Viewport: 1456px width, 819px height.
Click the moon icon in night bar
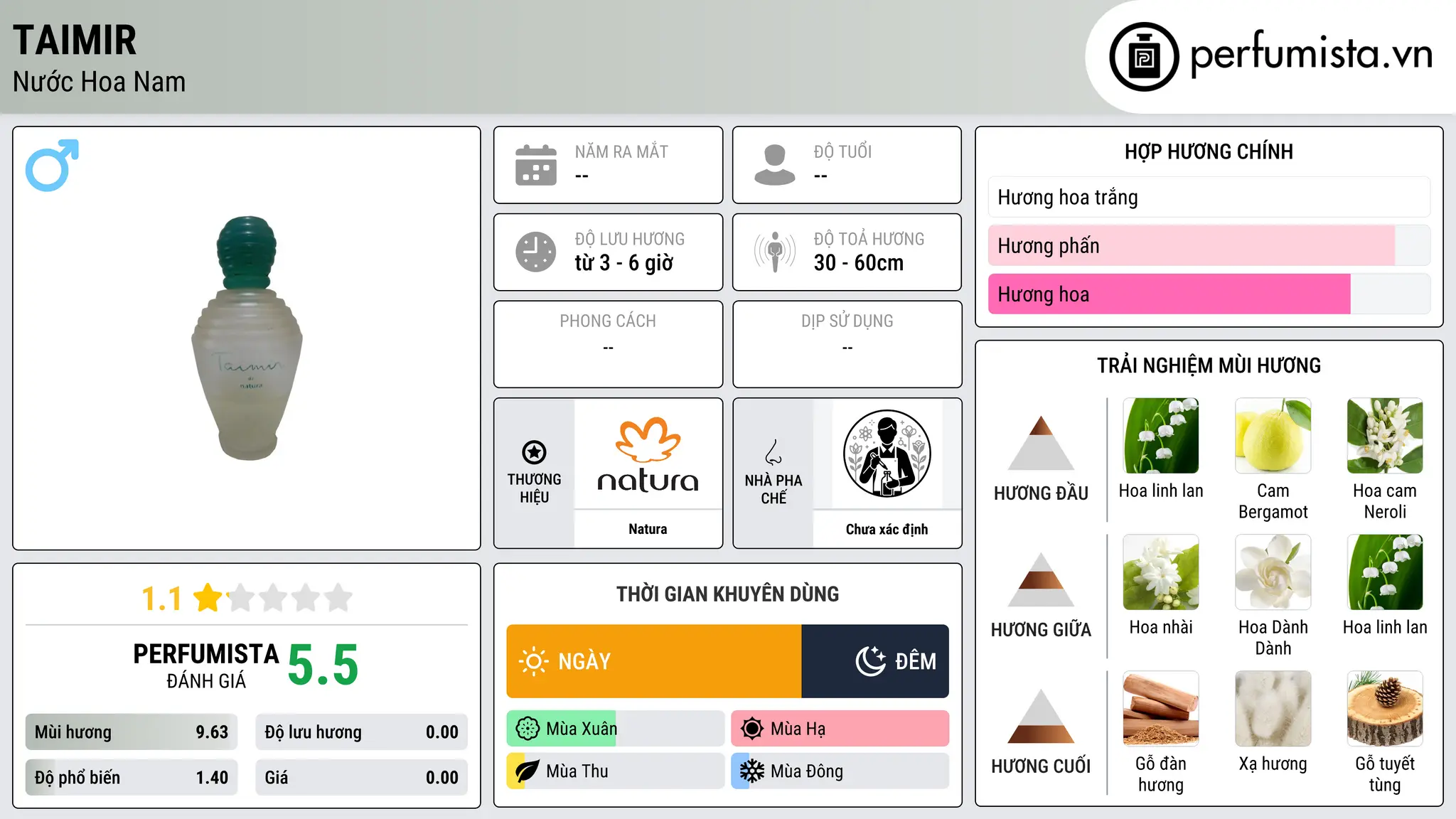pos(870,661)
